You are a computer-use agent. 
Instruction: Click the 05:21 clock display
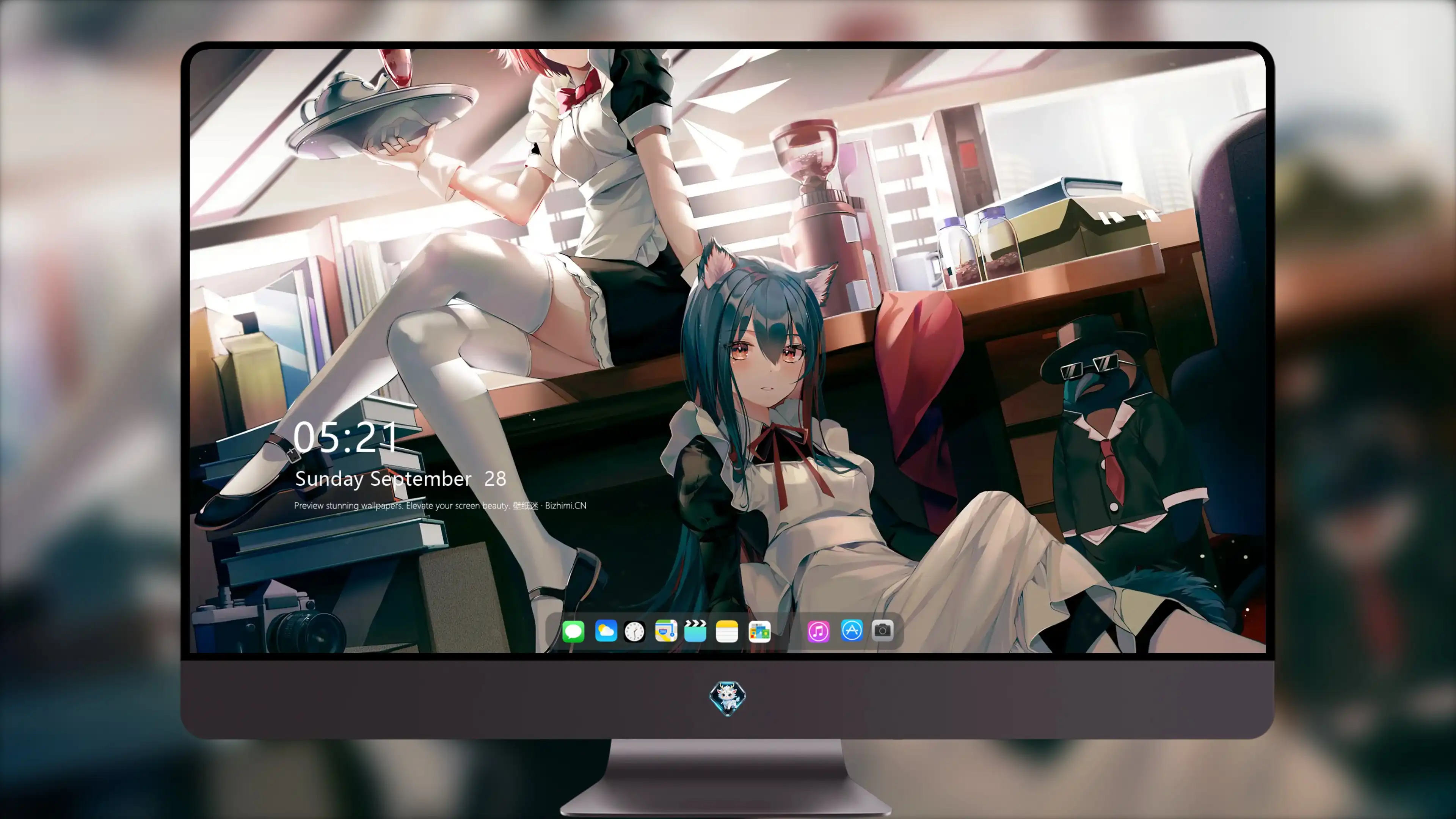(x=346, y=438)
